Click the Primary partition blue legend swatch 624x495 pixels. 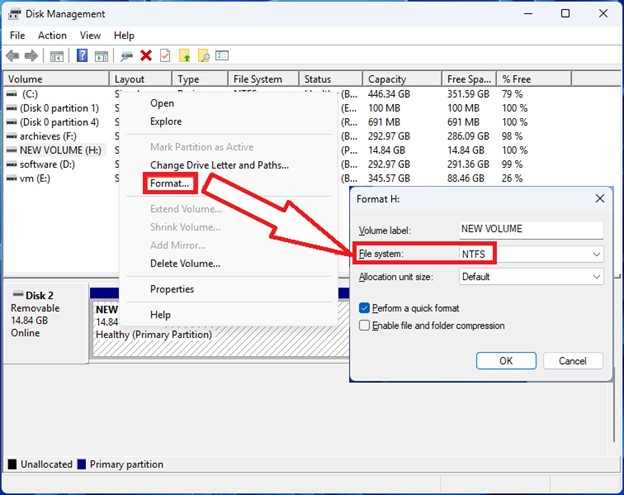point(81,464)
